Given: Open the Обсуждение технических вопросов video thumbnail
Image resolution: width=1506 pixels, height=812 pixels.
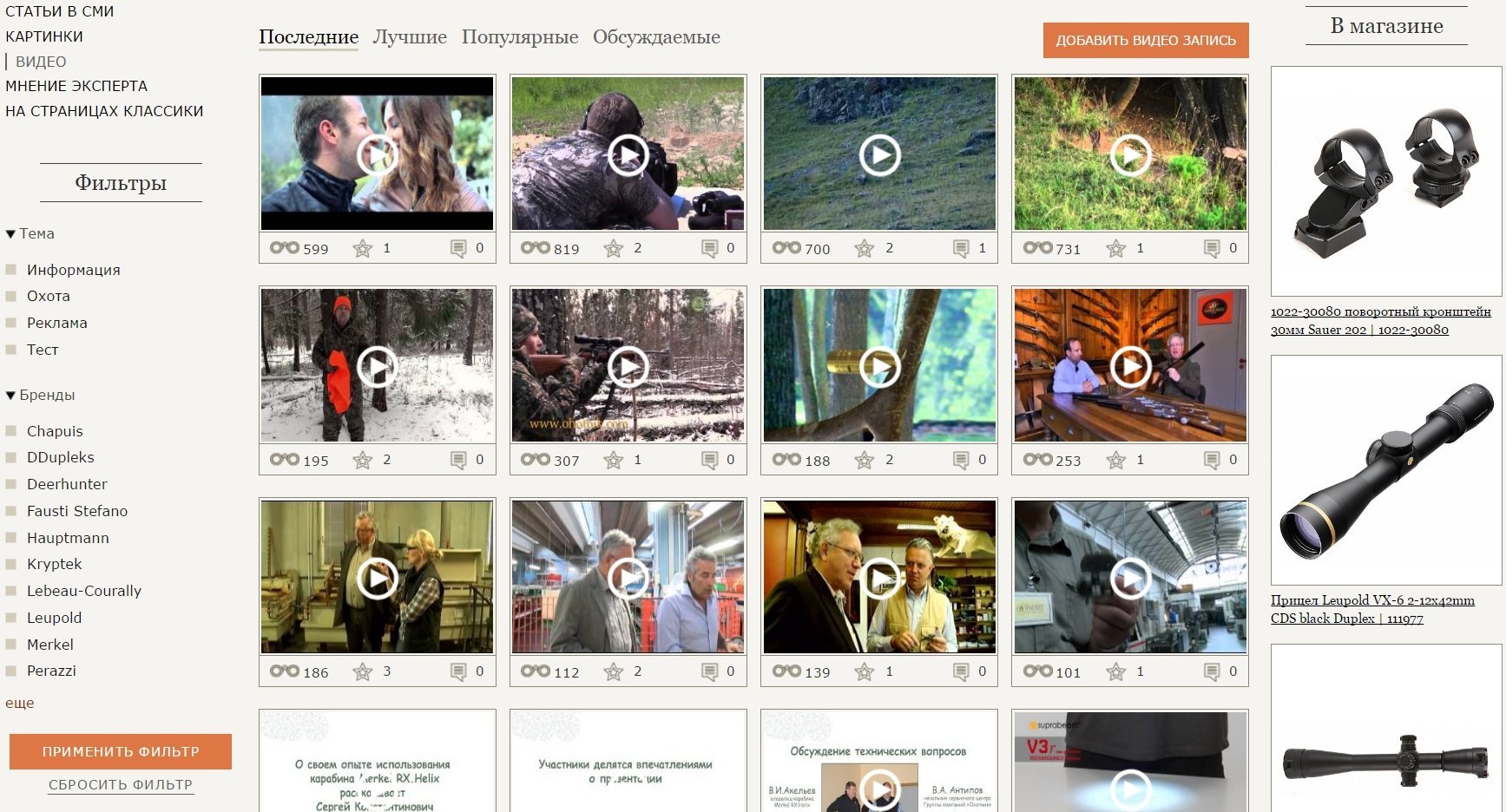Looking at the screenshot, I should point(879,761).
